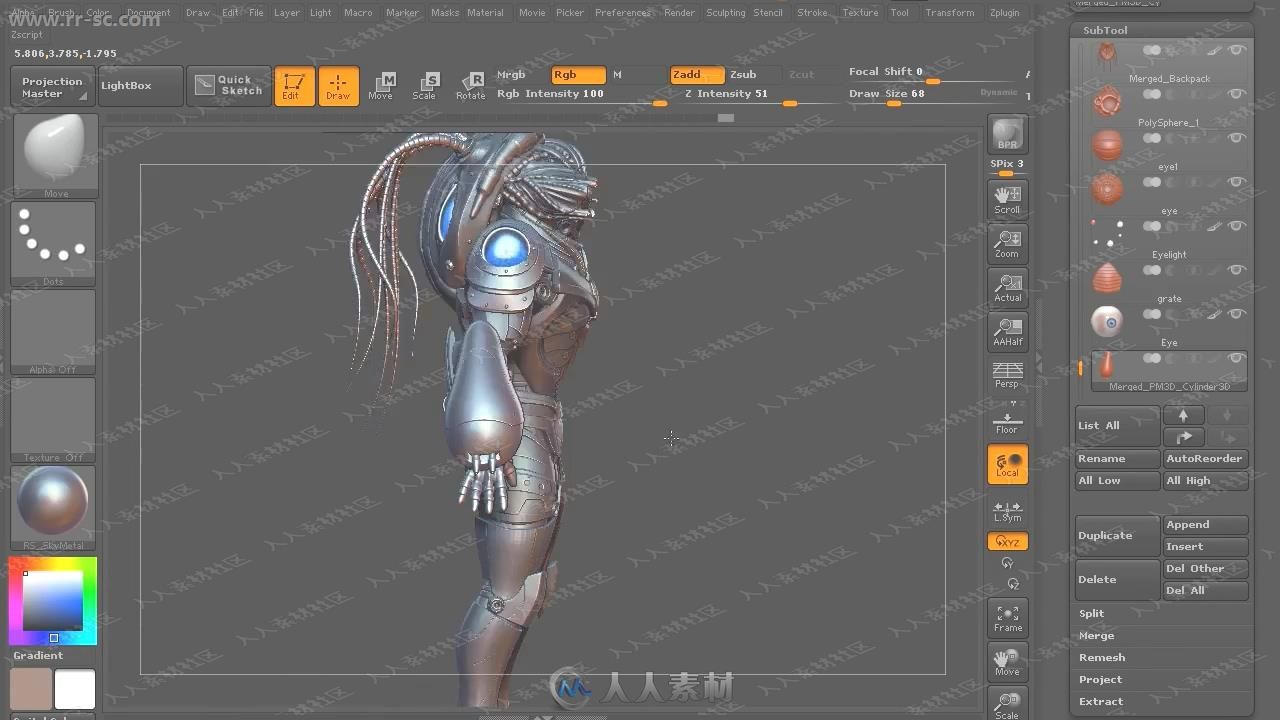Hide the eye1 subtool eye icon
Image resolution: width=1280 pixels, height=720 pixels.
click(x=1237, y=138)
